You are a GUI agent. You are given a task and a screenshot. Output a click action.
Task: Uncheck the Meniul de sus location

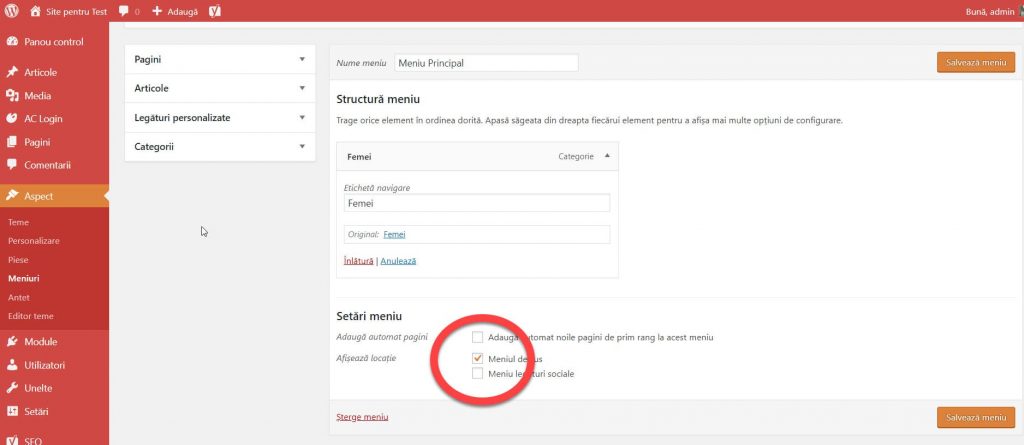tap(478, 358)
